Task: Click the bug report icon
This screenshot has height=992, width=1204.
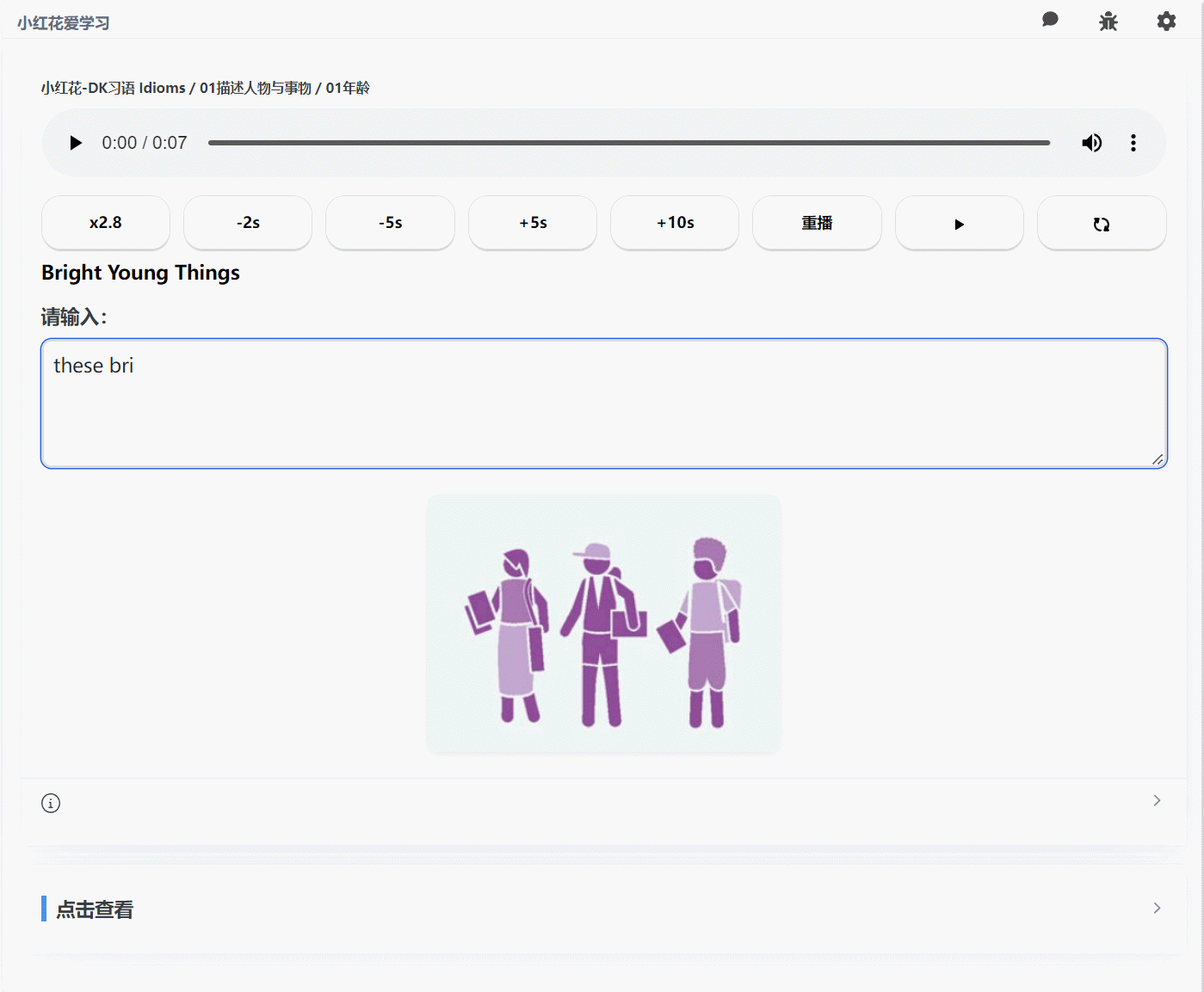Action: click(x=1108, y=22)
